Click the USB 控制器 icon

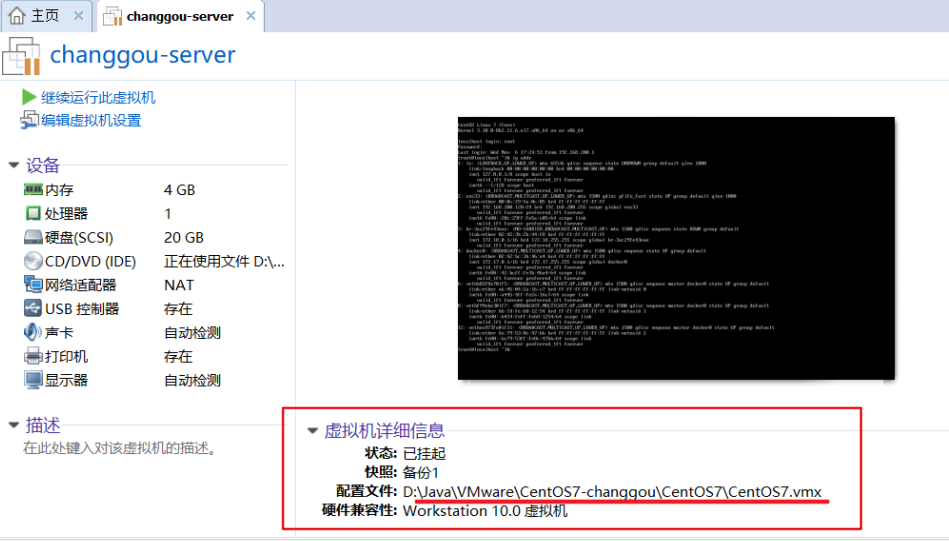pyautogui.click(x=33, y=308)
